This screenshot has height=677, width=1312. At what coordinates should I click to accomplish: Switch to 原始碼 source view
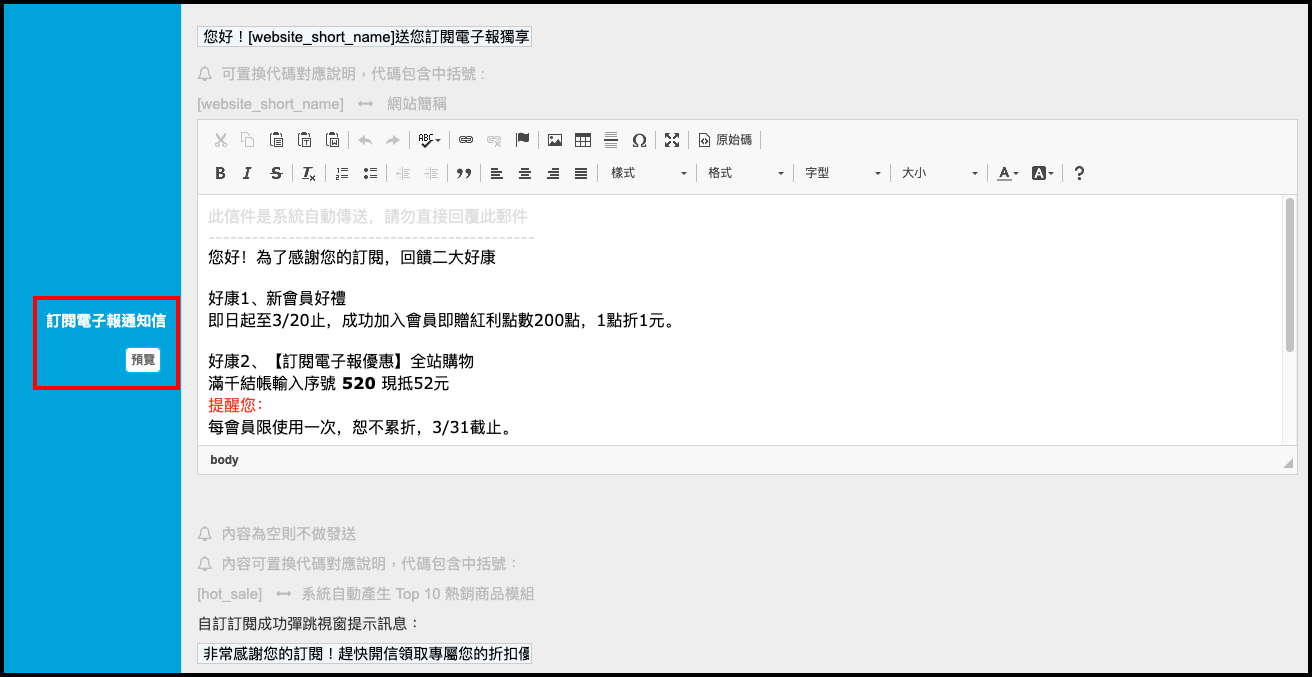point(725,140)
